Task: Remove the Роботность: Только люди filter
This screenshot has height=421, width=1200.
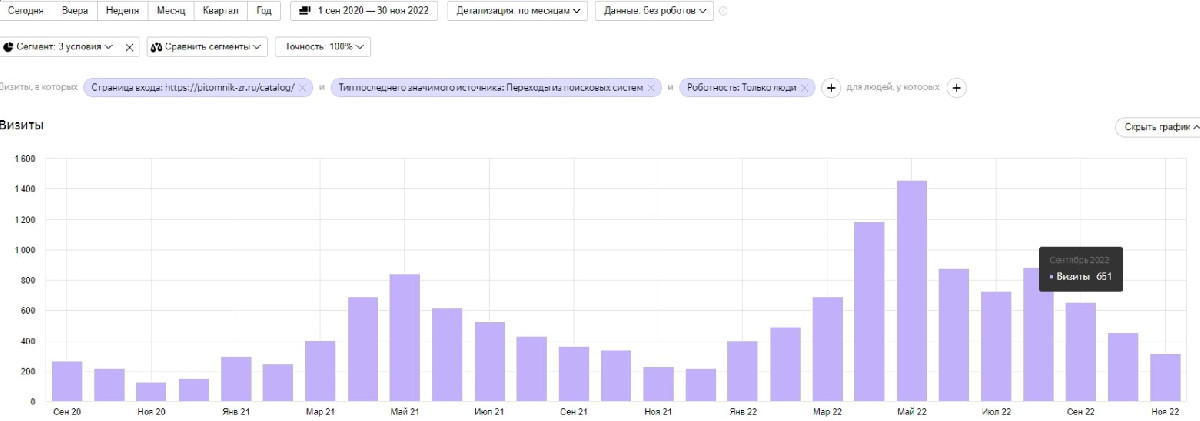Action: 804,88
